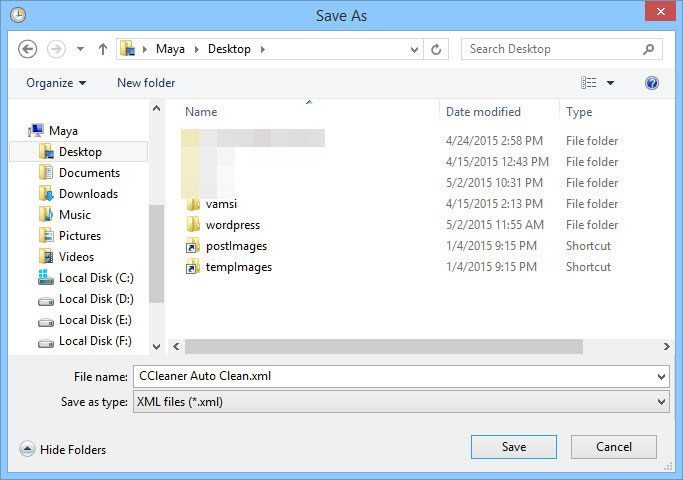
Task: Click the Back navigation arrow
Action: [28, 49]
